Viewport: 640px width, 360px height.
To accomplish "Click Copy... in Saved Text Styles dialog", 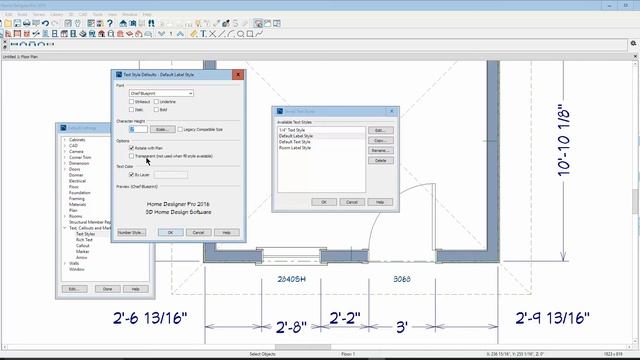I will coord(381,140).
